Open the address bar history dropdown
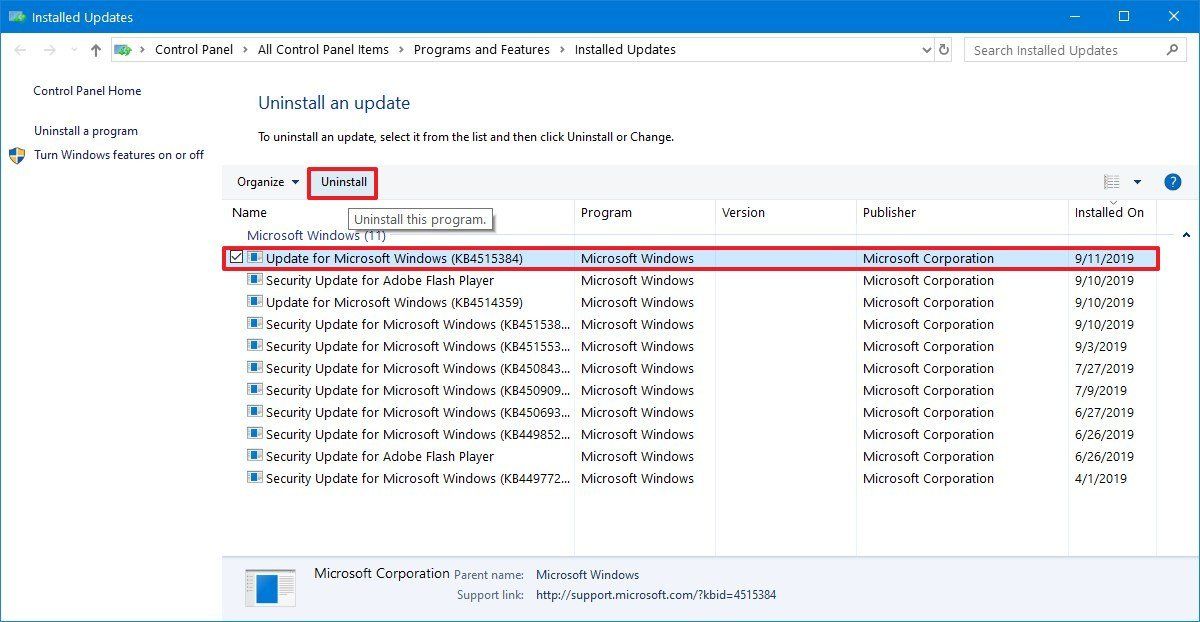Screen dimensions: 1200x622 925,49
